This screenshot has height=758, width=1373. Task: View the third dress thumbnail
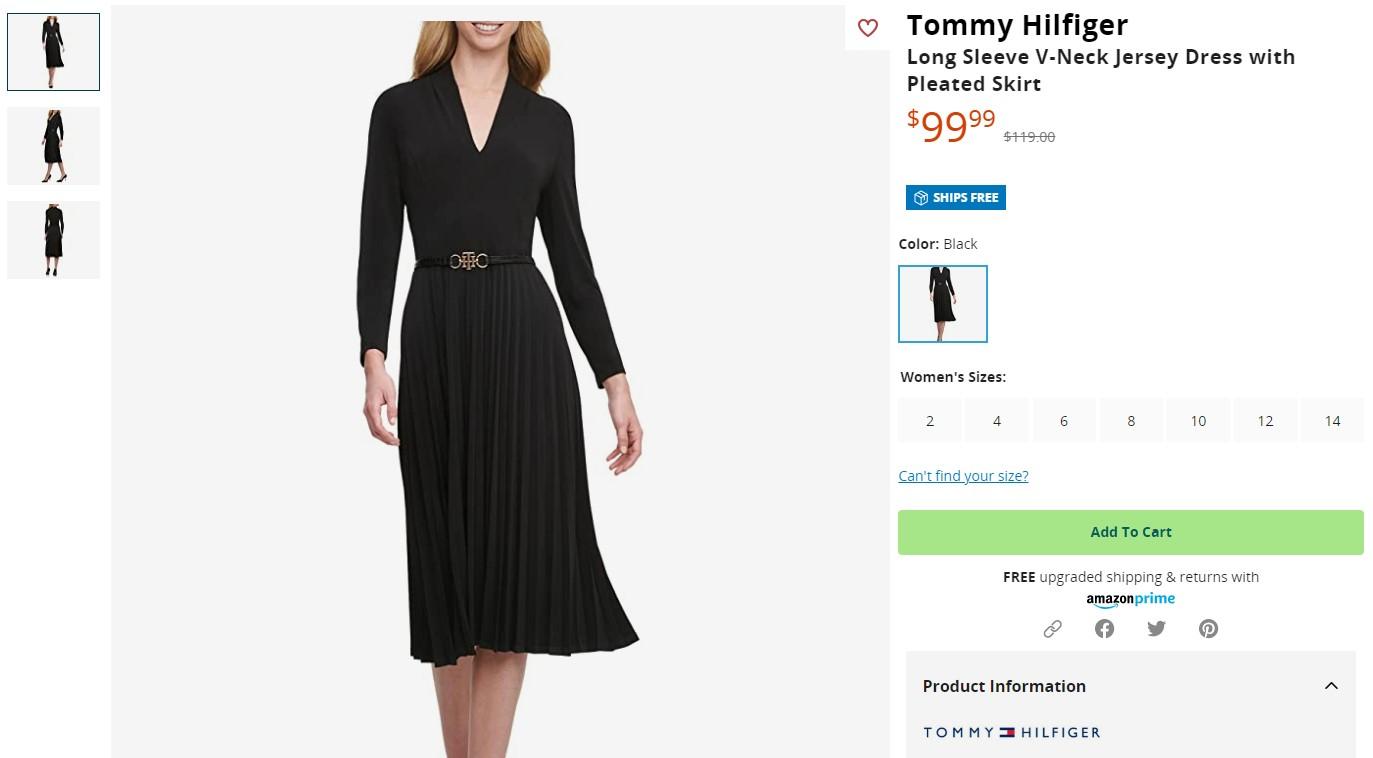[54, 240]
